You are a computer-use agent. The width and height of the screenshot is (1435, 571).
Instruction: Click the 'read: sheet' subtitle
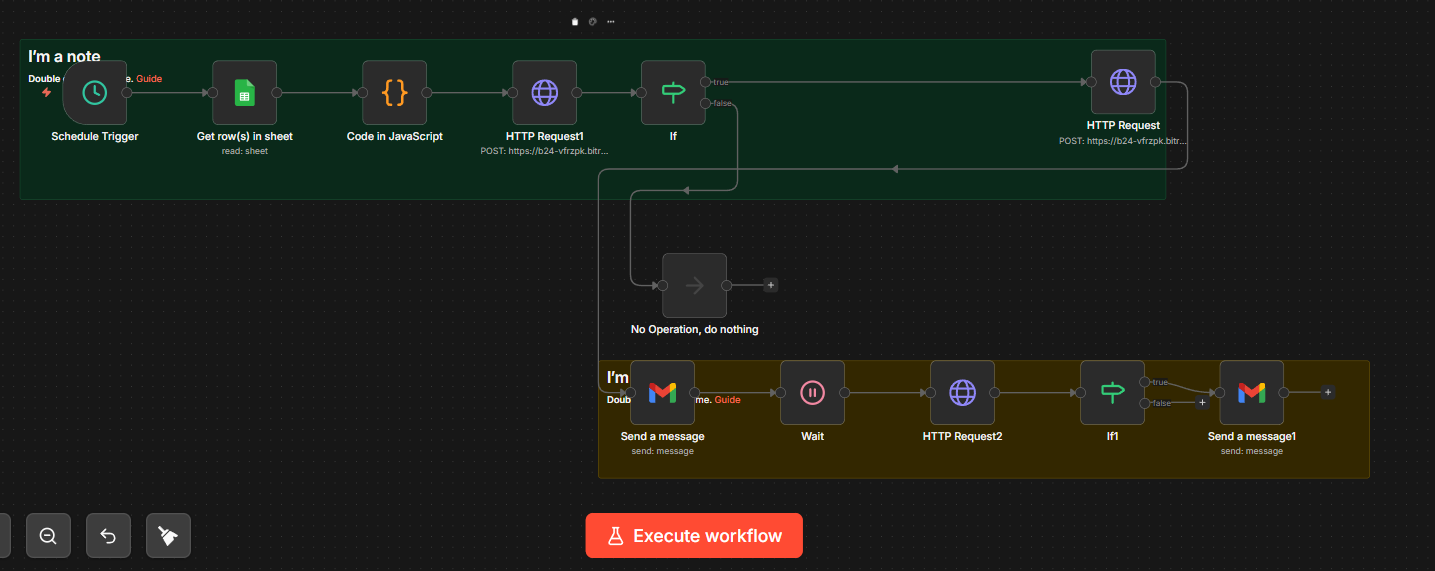pyautogui.click(x=245, y=151)
